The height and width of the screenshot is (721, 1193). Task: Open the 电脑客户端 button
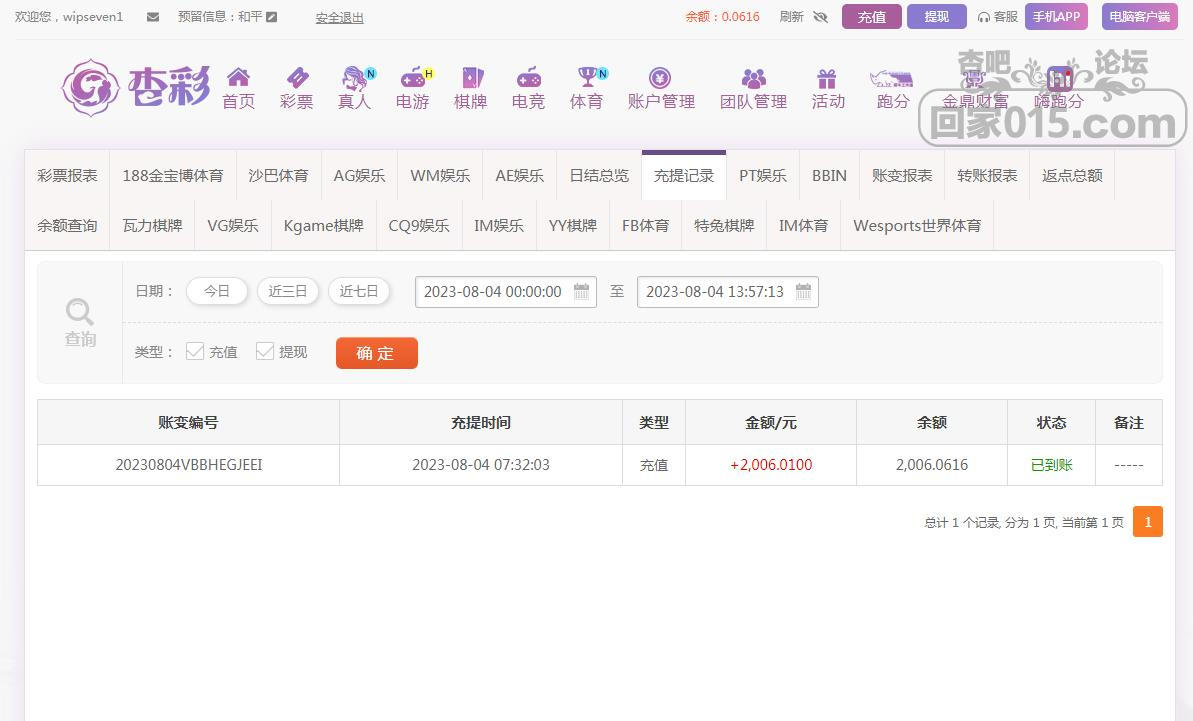[1140, 17]
